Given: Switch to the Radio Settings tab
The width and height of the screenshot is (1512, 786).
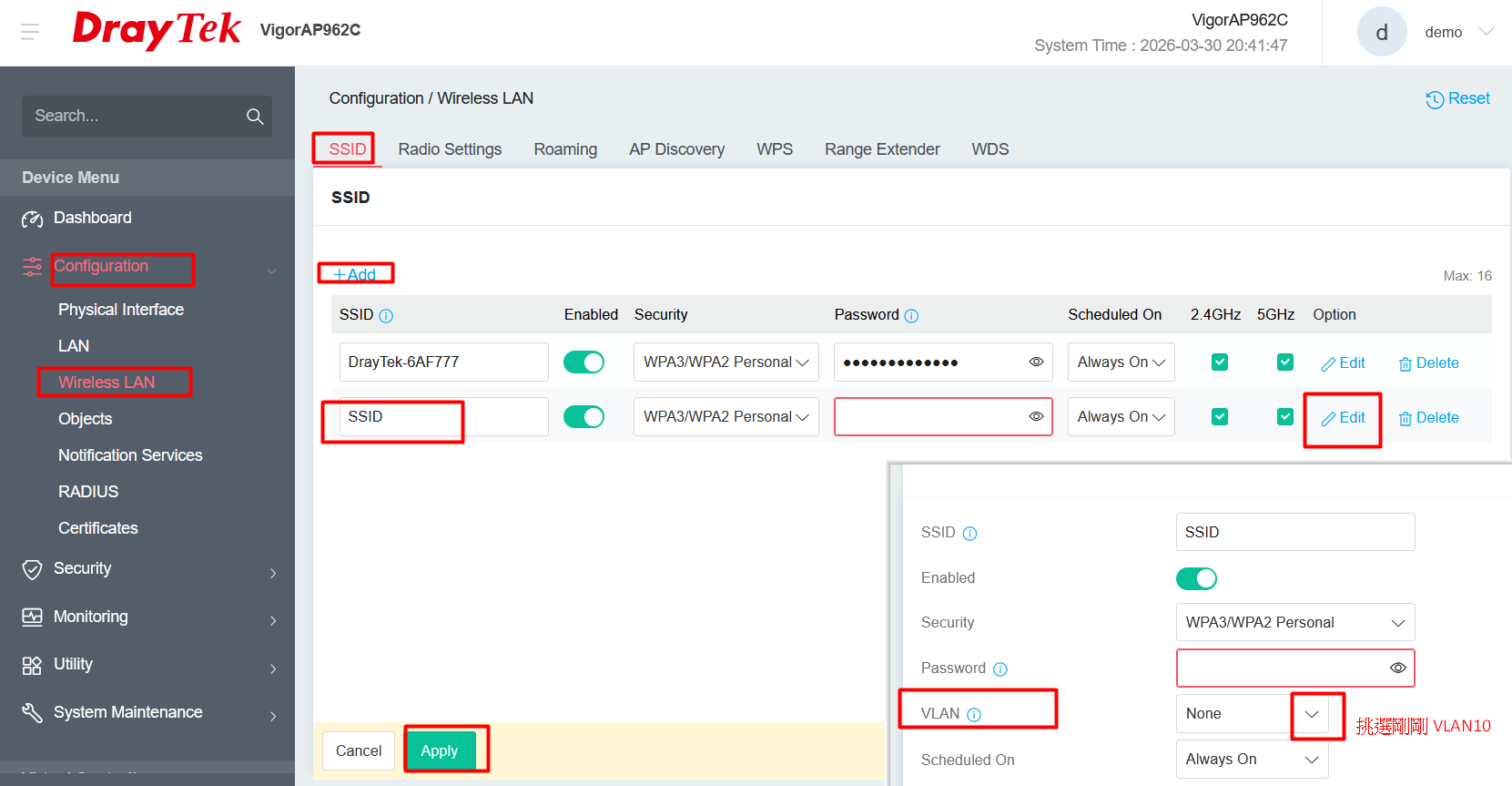Looking at the screenshot, I should [x=450, y=149].
